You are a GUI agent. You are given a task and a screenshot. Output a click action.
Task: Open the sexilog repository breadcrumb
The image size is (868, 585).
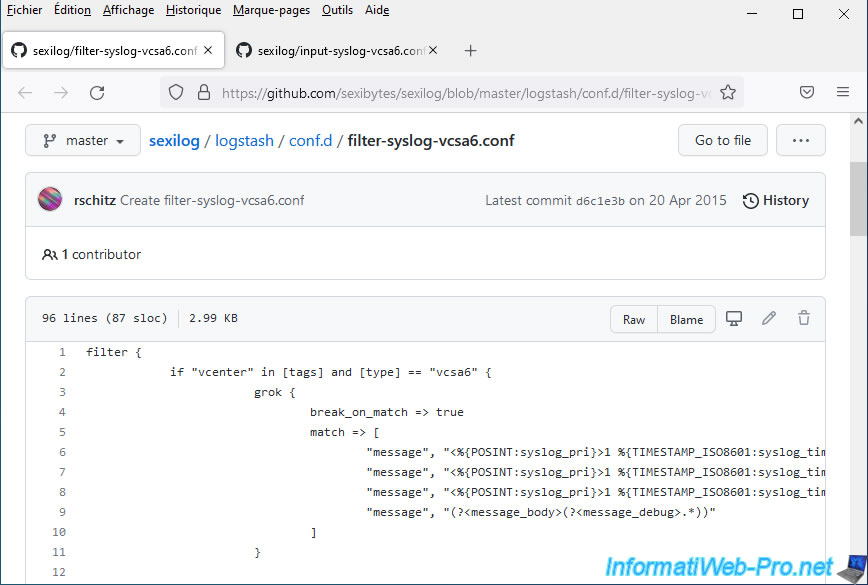click(174, 141)
